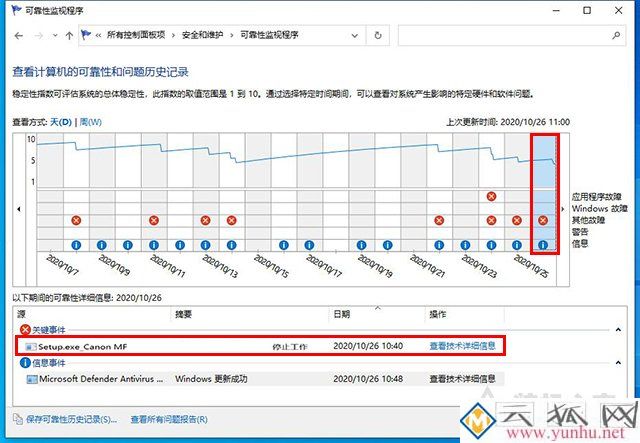Select the information icon on 2020/10/20

tap(387, 245)
